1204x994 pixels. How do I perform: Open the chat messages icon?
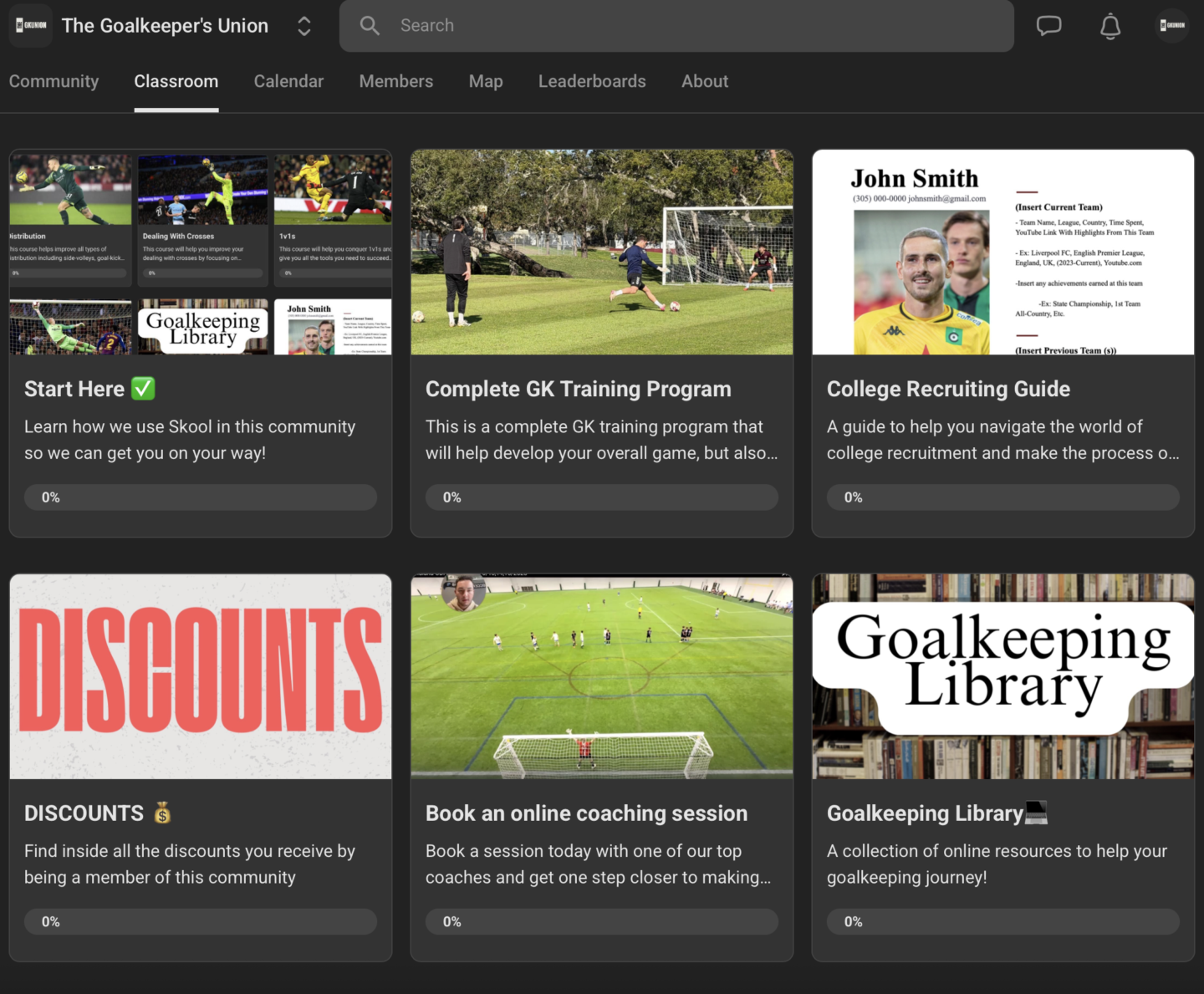(1048, 26)
